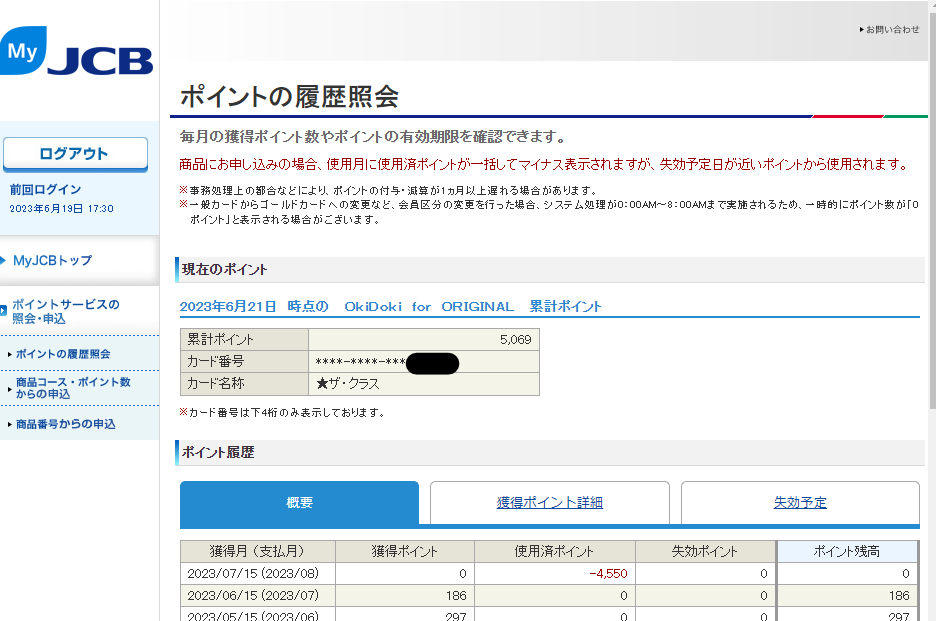Click the card name ★ザ・クラス

[347, 383]
